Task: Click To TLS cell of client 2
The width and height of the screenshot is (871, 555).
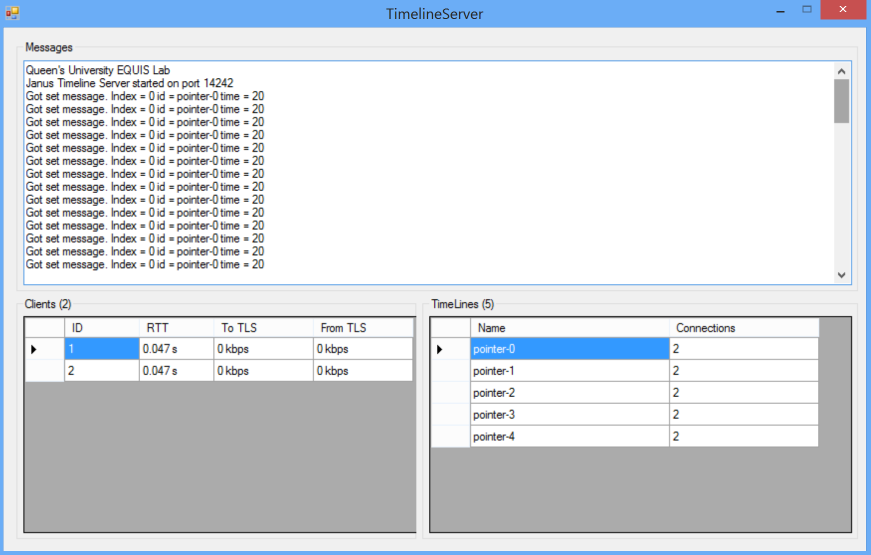Action: coord(264,371)
